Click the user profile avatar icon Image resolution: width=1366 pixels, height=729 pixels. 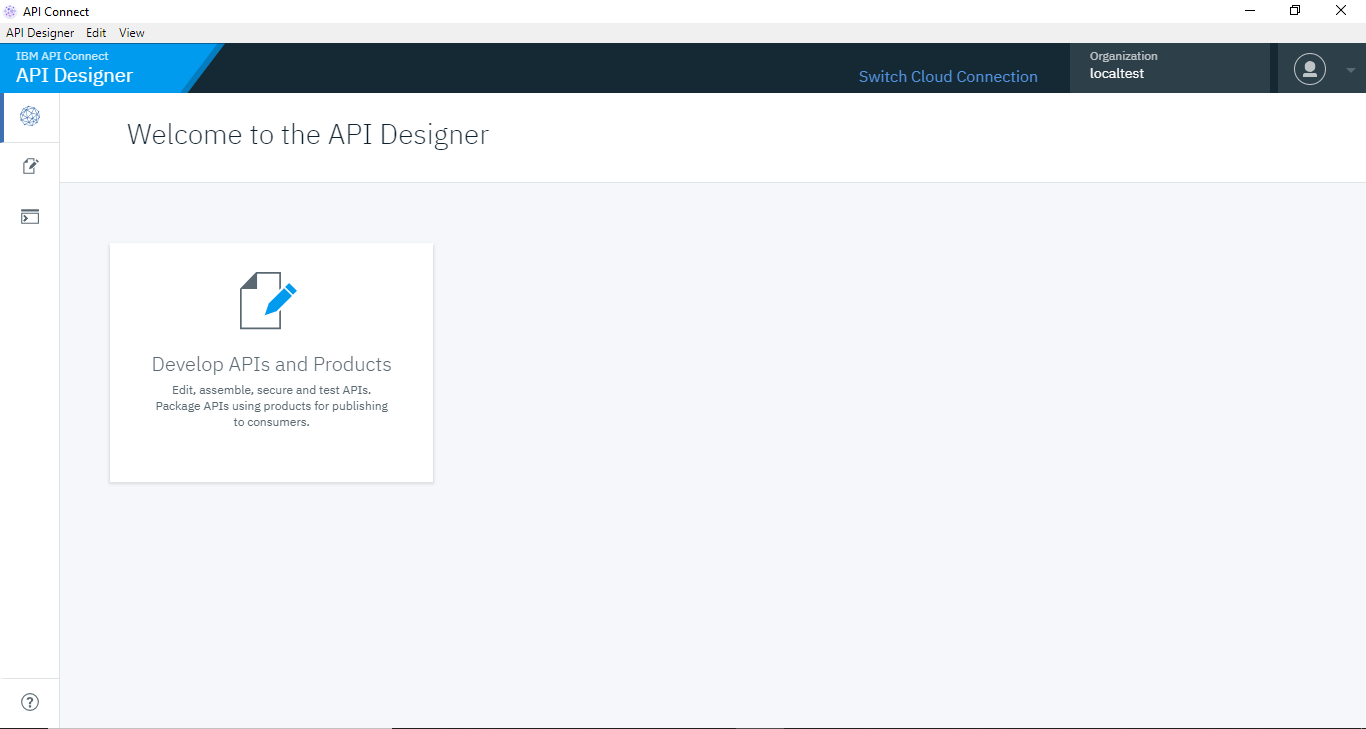(1309, 69)
